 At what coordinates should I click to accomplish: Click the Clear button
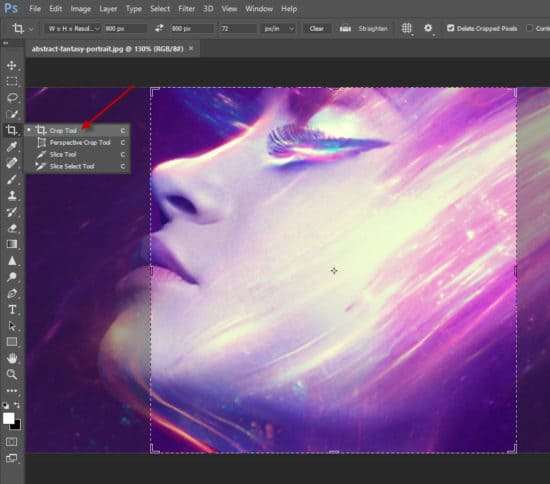click(x=316, y=28)
